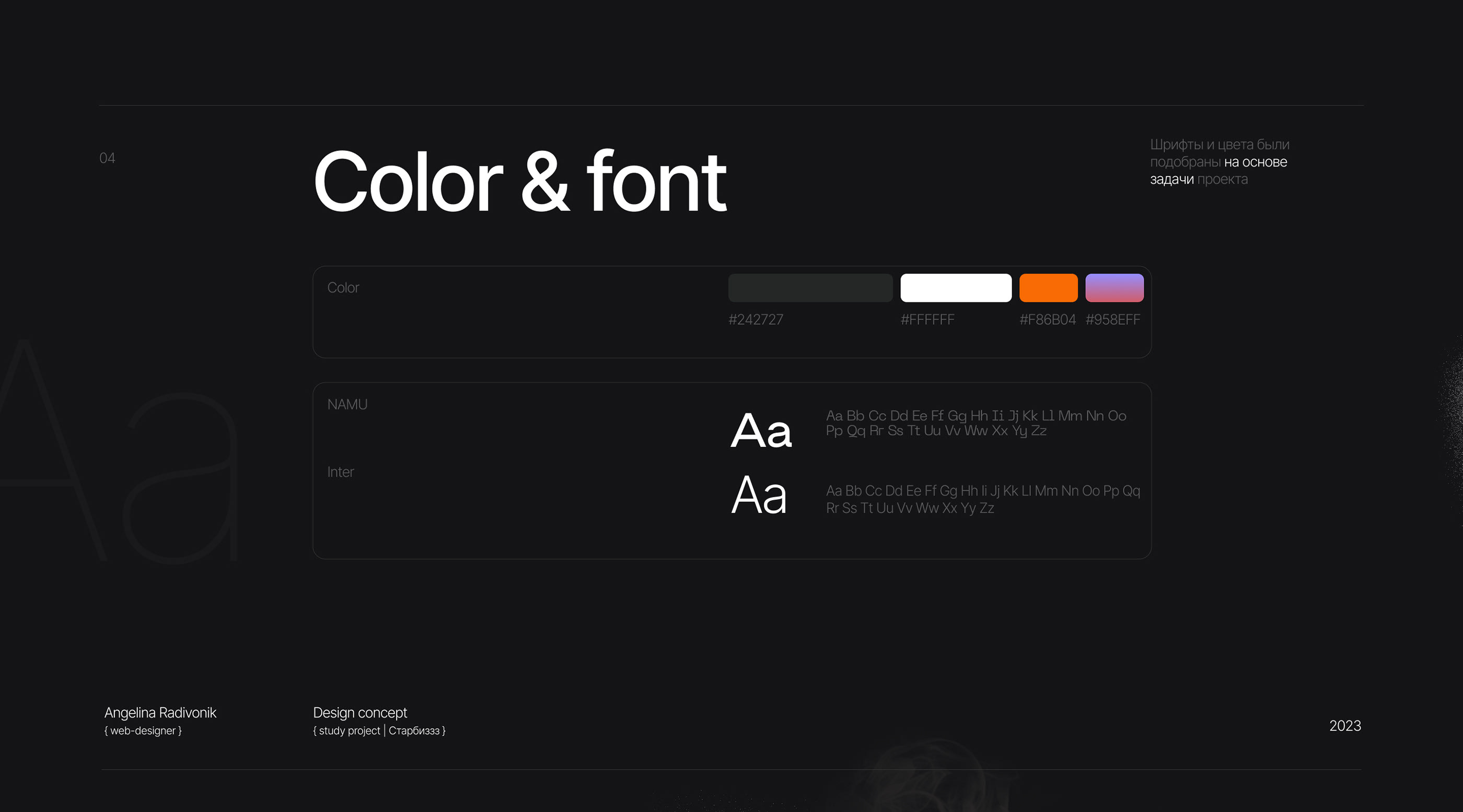Click the Angelina Radivonik author name
Image resolution: width=1463 pixels, height=812 pixels.
[x=160, y=713]
